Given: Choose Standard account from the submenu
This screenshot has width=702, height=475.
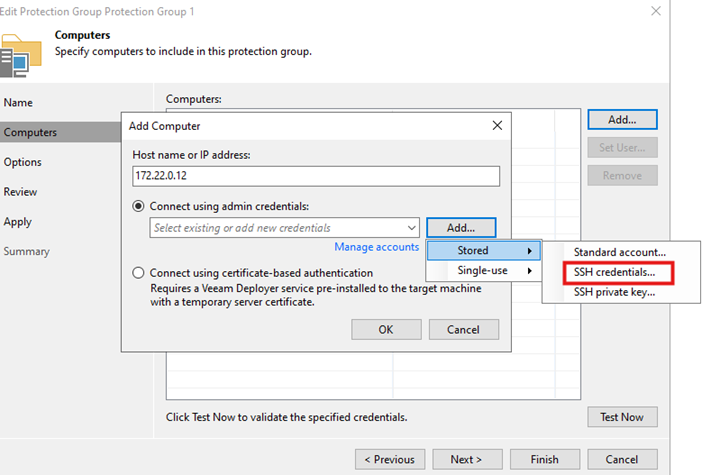Looking at the screenshot, I should click(619, 252).
